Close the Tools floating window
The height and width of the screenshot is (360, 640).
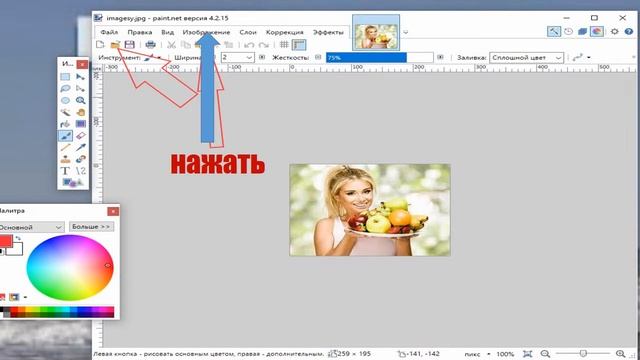[82, 64]
